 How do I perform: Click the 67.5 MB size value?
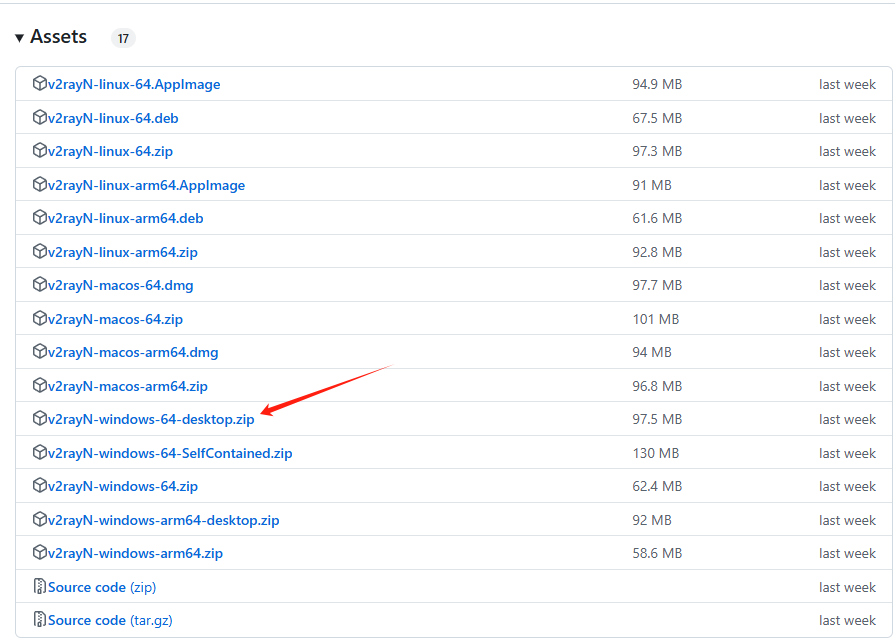point(657,118)
